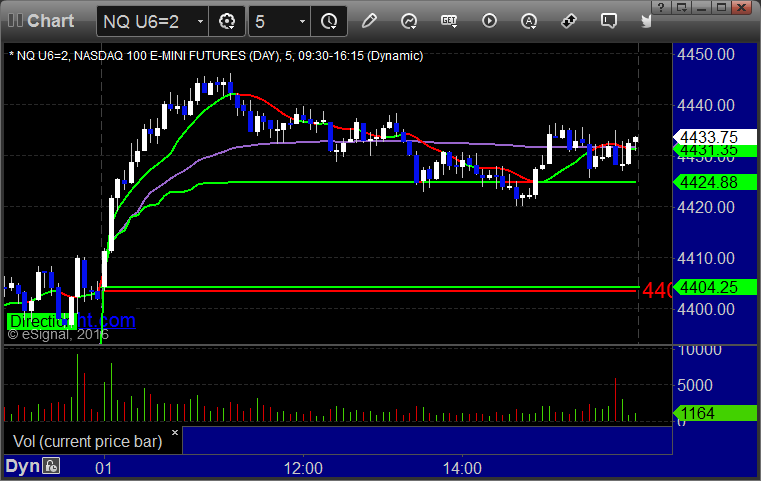The width and height of the screenshot is (761, 481).
Task: Close the Vol current price bar label
Action: pyautogui.click(x=175, y=432)
